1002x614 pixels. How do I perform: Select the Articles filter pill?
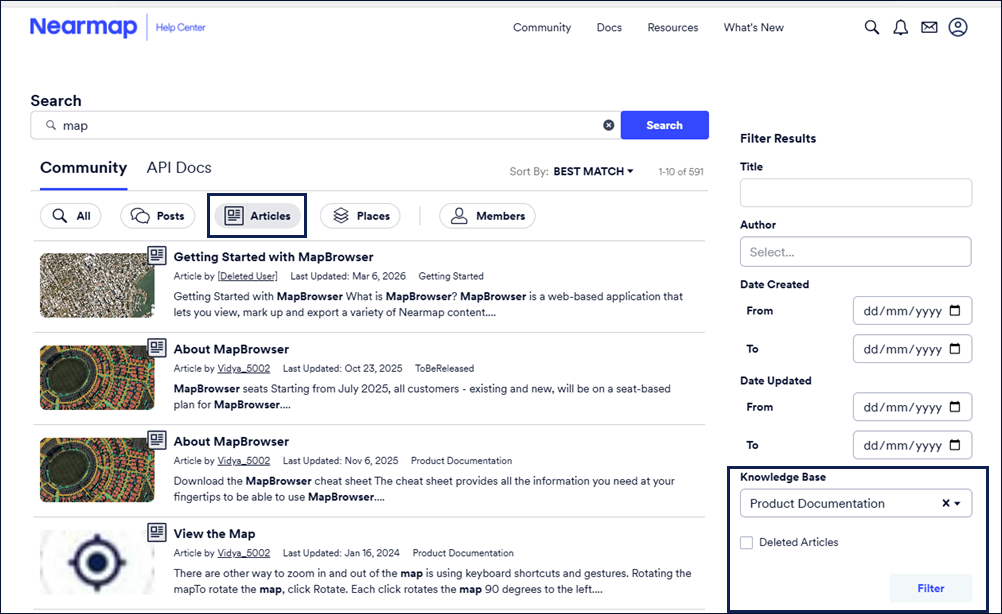coord(258,216)
